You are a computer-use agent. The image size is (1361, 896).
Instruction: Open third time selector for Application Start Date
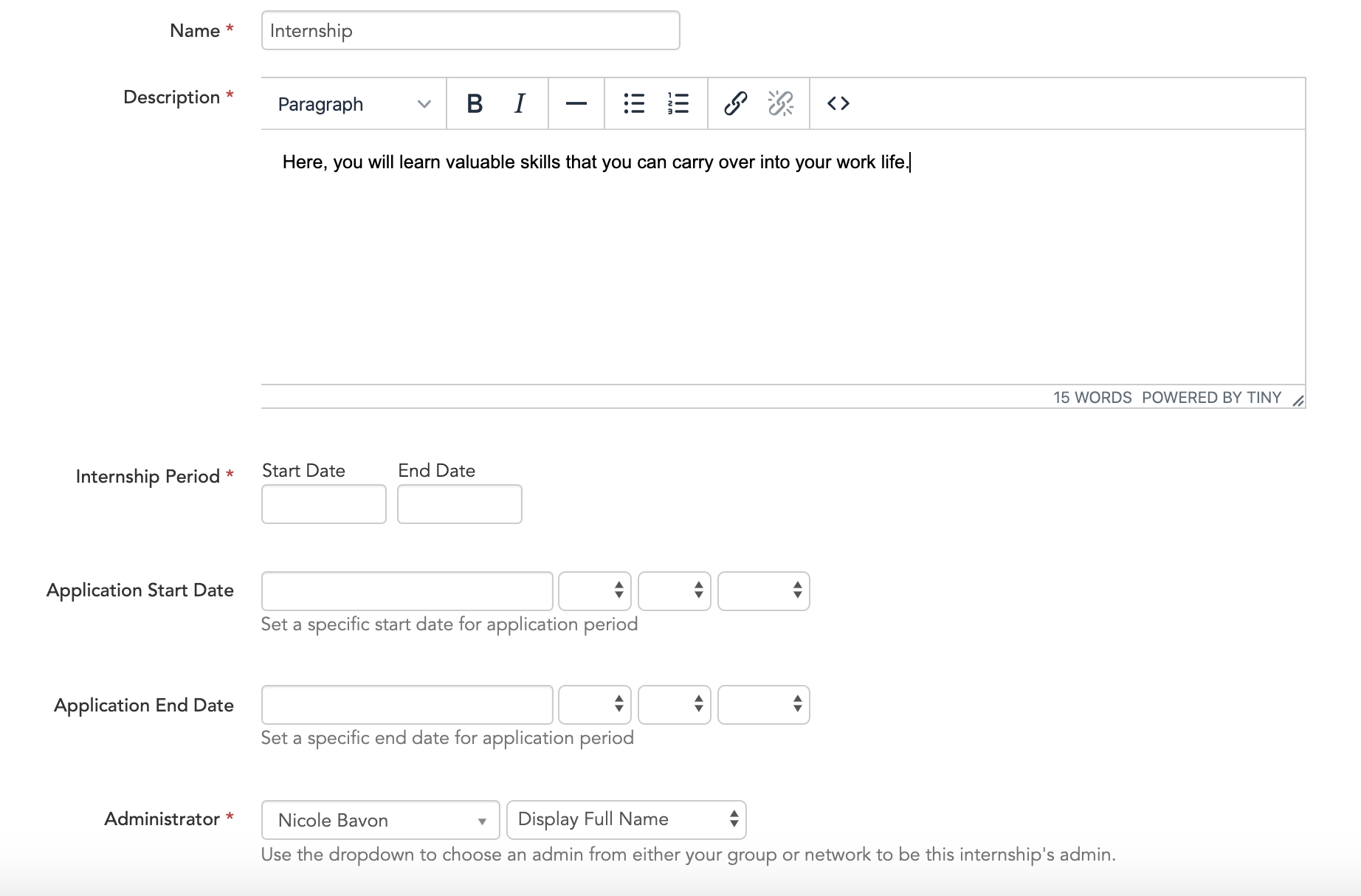(764, 590)
